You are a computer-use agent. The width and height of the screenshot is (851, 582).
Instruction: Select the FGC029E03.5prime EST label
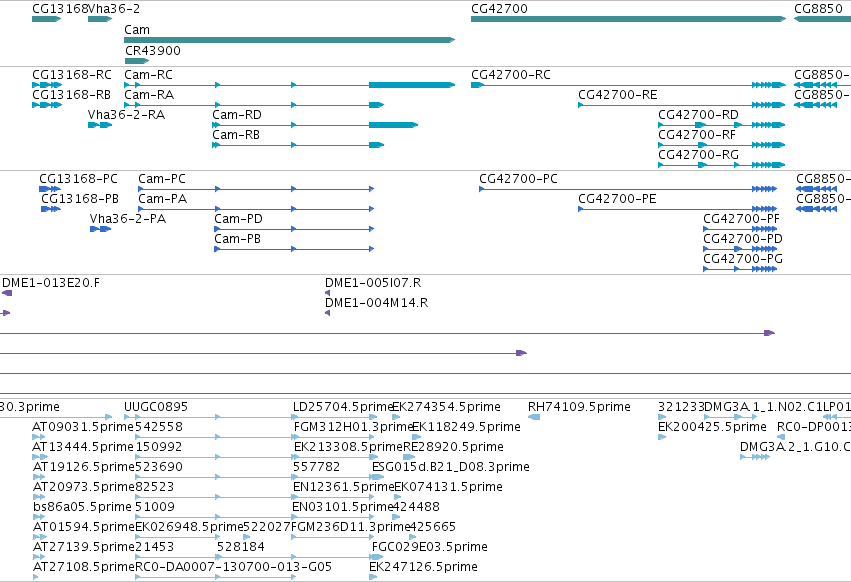click(x=430, y=547)
